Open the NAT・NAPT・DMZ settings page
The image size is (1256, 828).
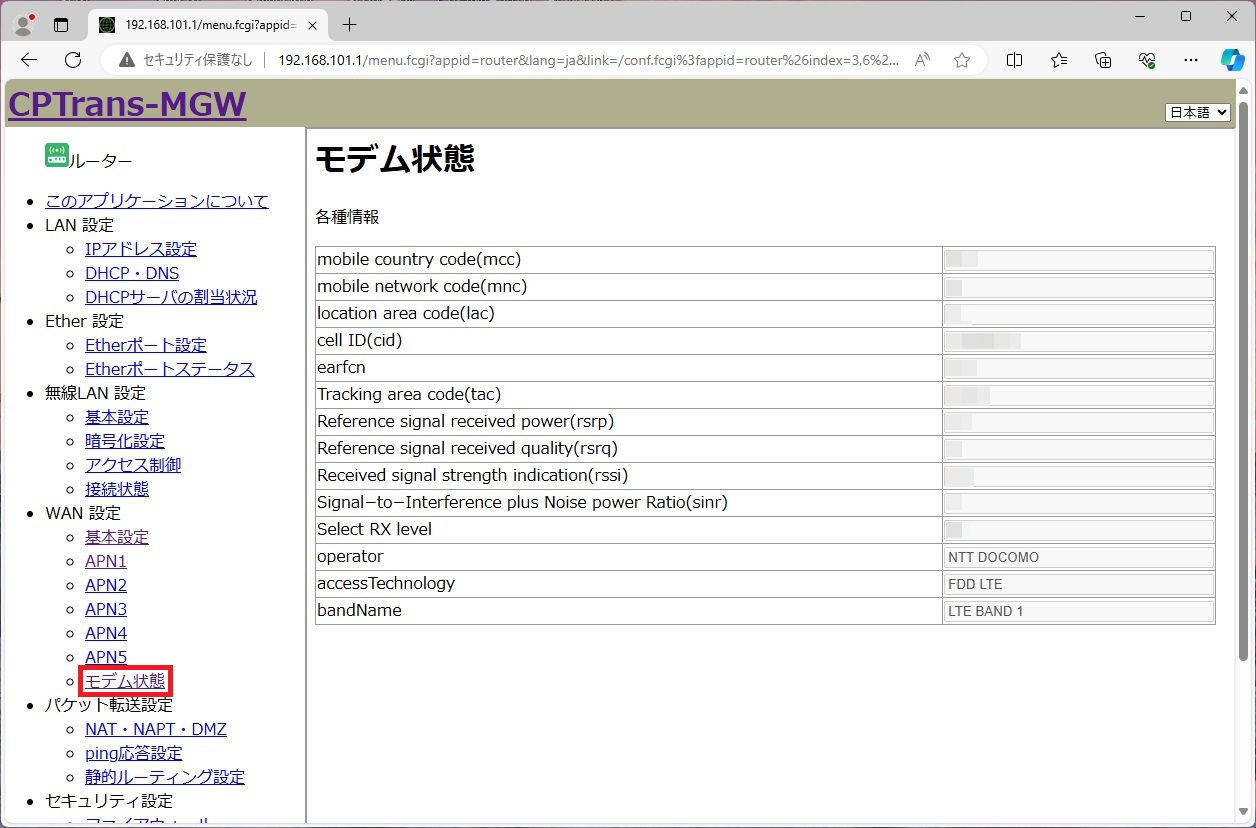pos(155,729)
